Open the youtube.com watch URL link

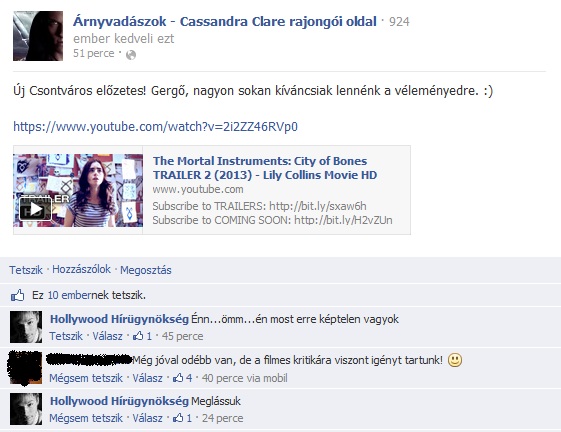(x=155, y=127)
